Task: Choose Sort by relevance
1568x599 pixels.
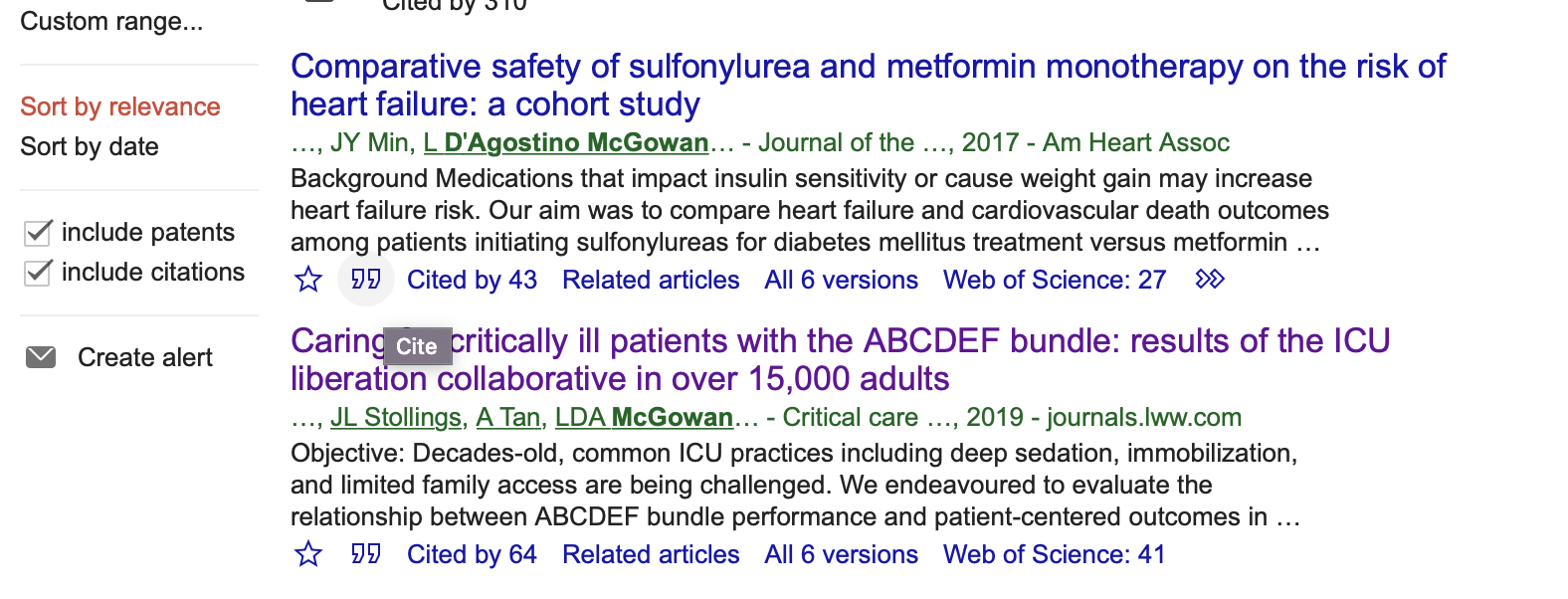Action: click(x=120, y=106)
